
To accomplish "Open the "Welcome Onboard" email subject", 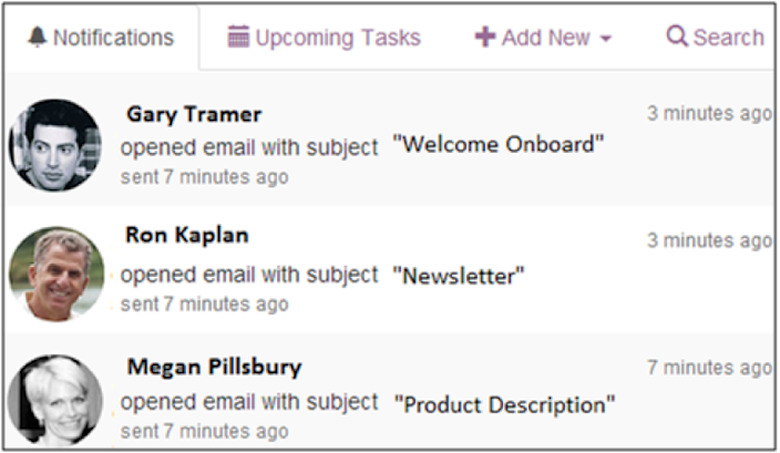I will click(x=499, y=145).
